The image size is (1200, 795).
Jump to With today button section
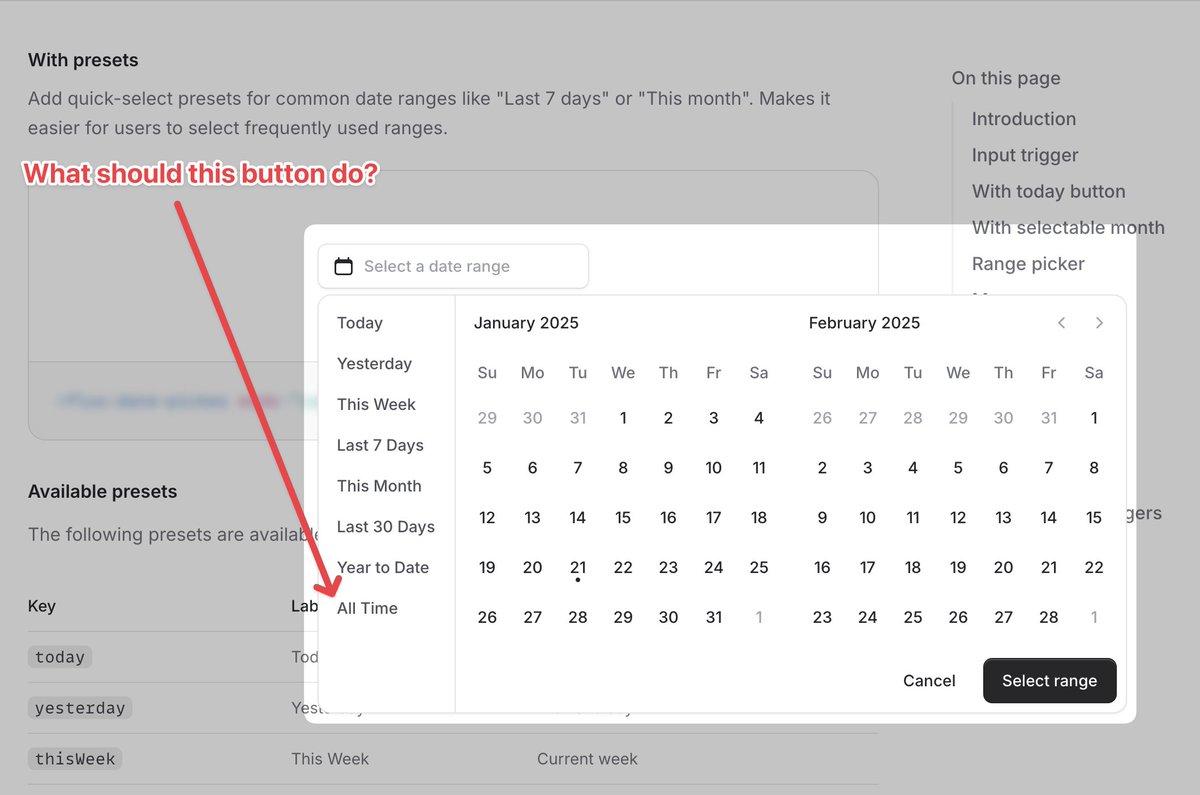(1048, 191)
